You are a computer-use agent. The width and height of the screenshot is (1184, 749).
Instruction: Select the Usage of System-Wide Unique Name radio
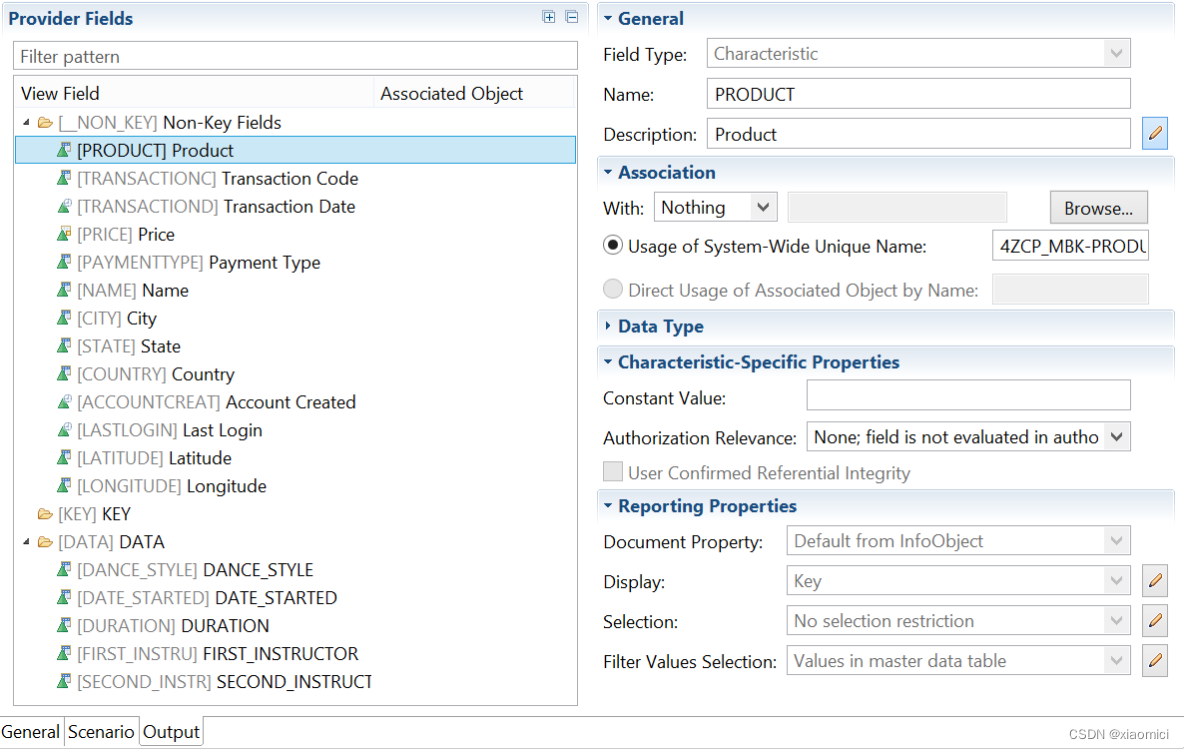pos(611,245)
